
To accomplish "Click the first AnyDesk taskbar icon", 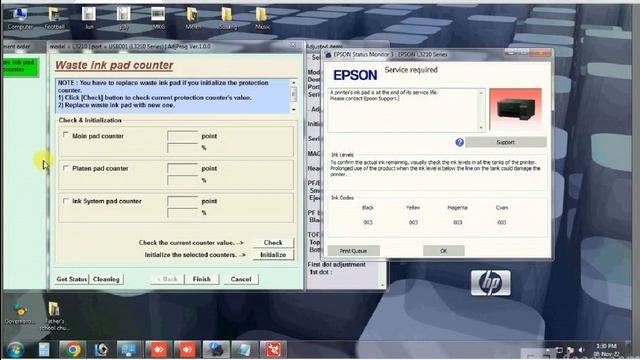I will 158,350.
